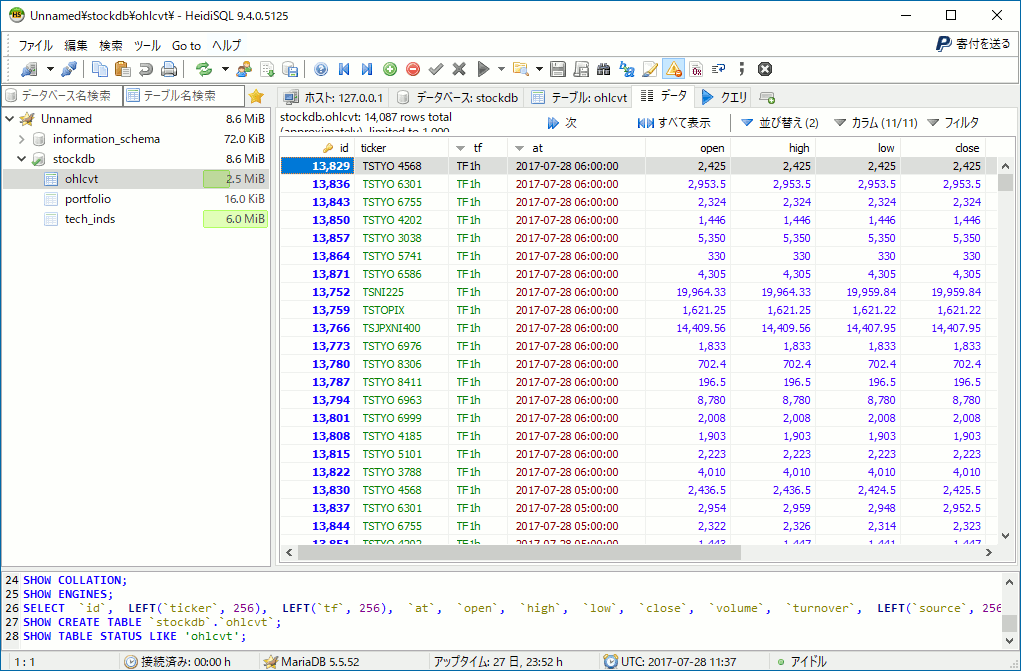Switch to the クエリ tab
The height and width of the screenshot is (671, 1021).
coord(725,98)
